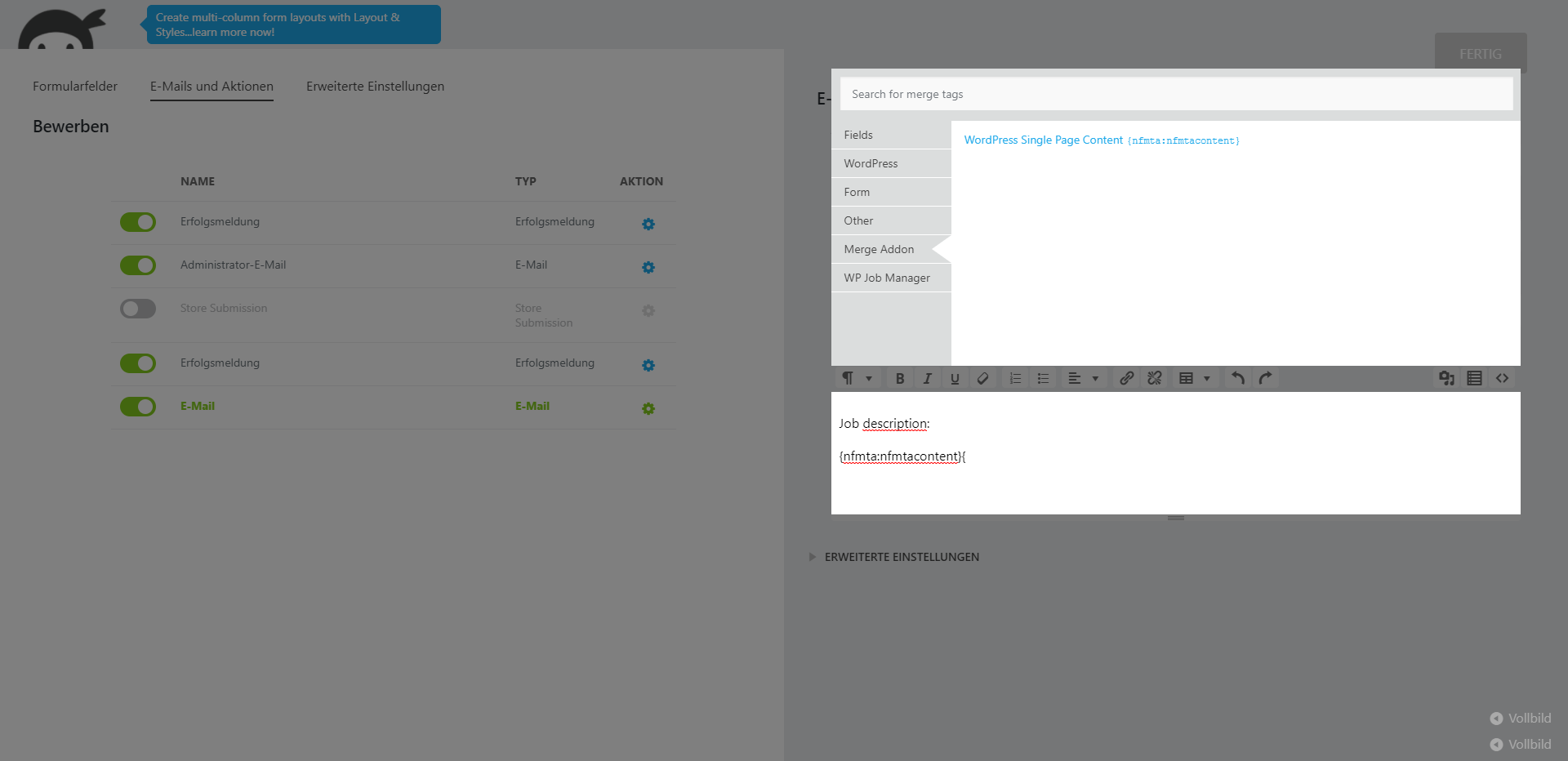Select Form merge tag category
1568x761 pixels.
pos(891,192)
